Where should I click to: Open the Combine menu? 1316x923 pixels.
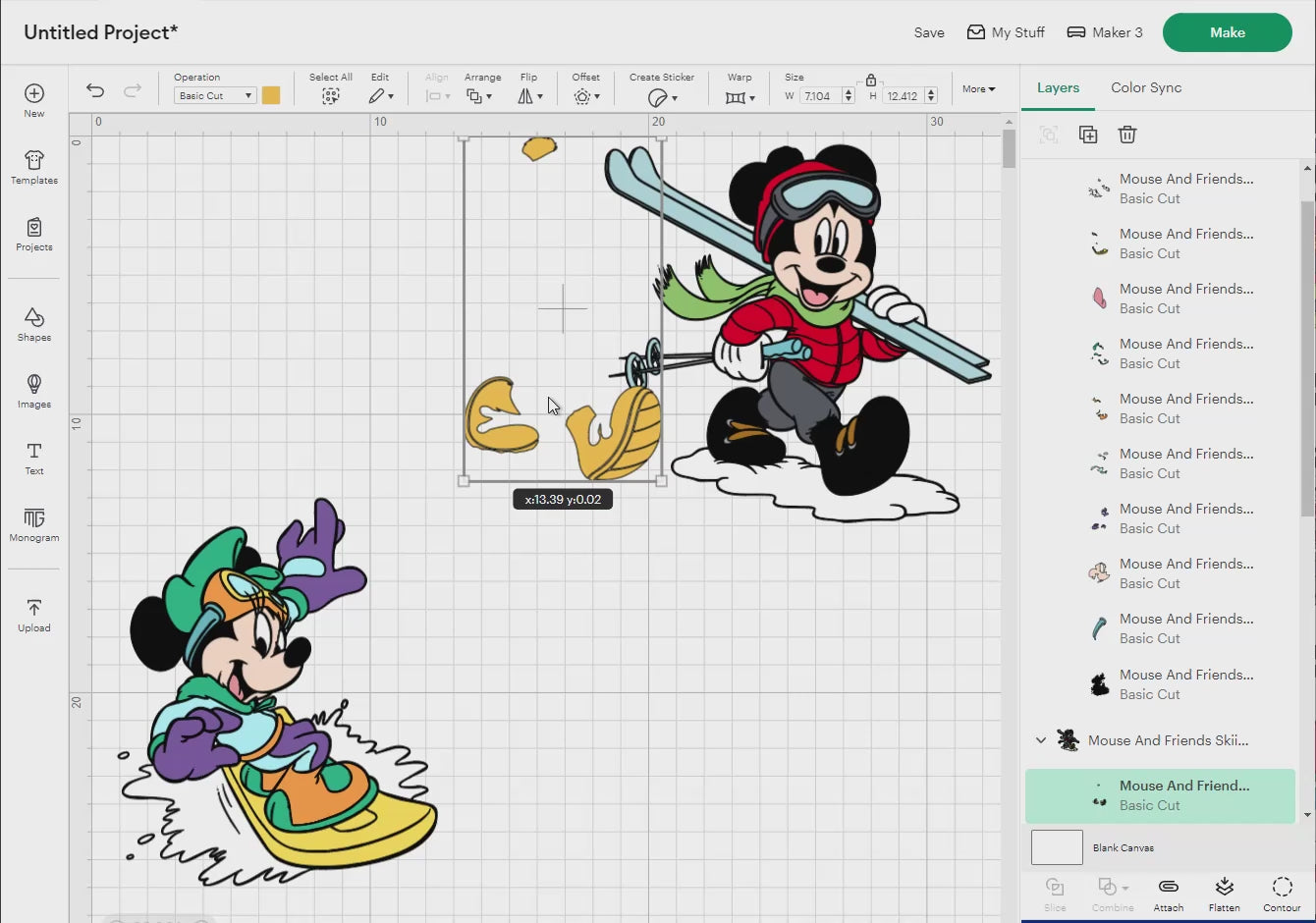(1113, 893)
